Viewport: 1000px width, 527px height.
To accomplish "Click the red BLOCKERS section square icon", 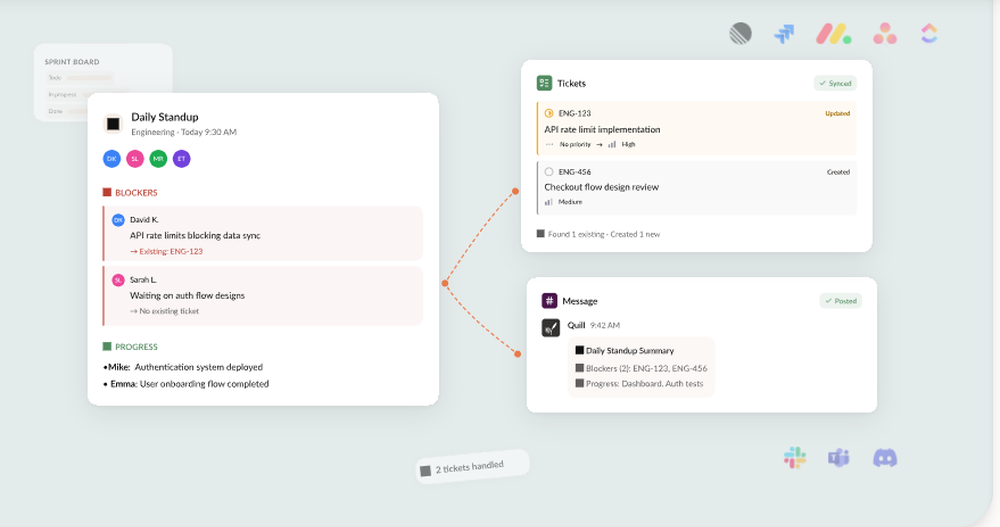I will point(107,192).
